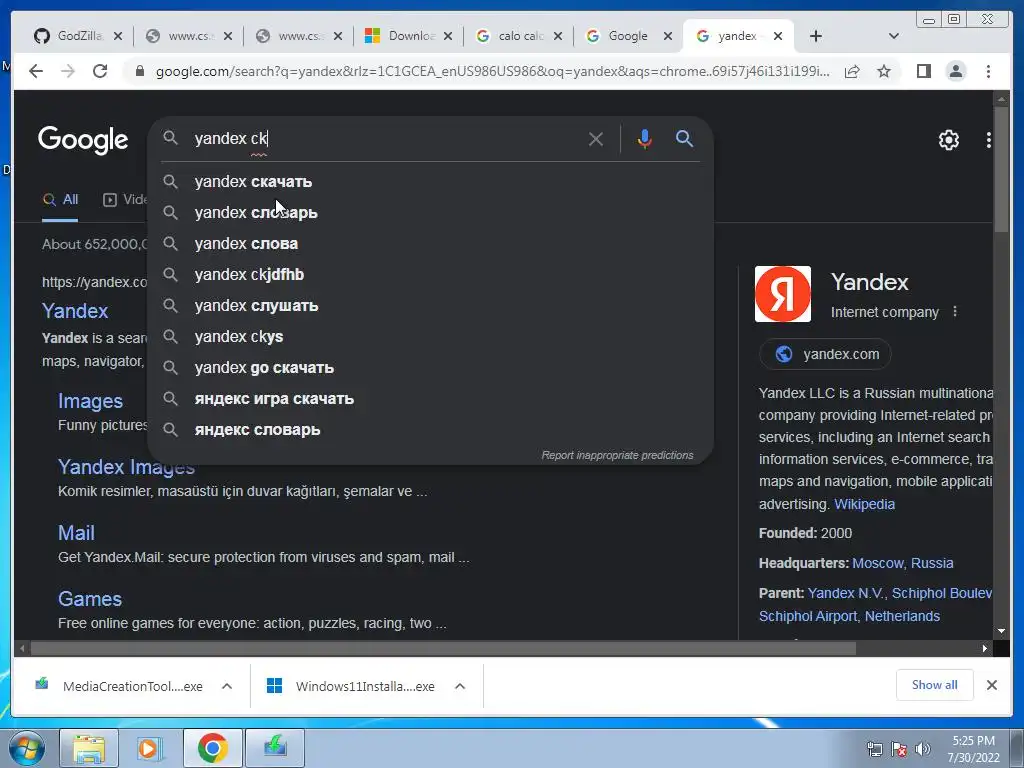Clear the search box with the X

point(596,139)
